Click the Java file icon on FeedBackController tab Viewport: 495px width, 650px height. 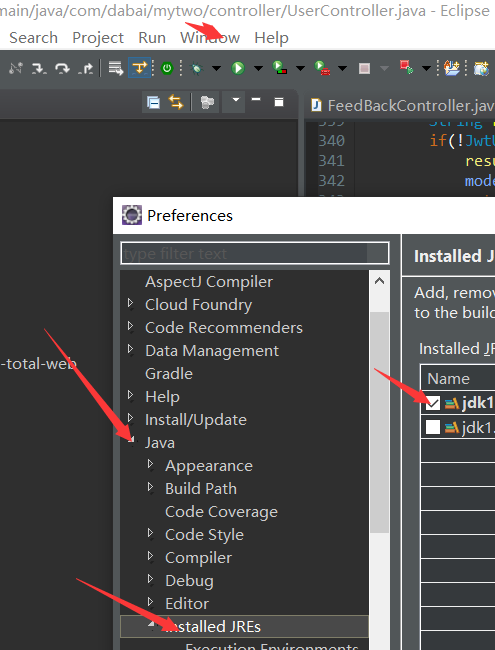pyautogui.click(x=316, y=105)
